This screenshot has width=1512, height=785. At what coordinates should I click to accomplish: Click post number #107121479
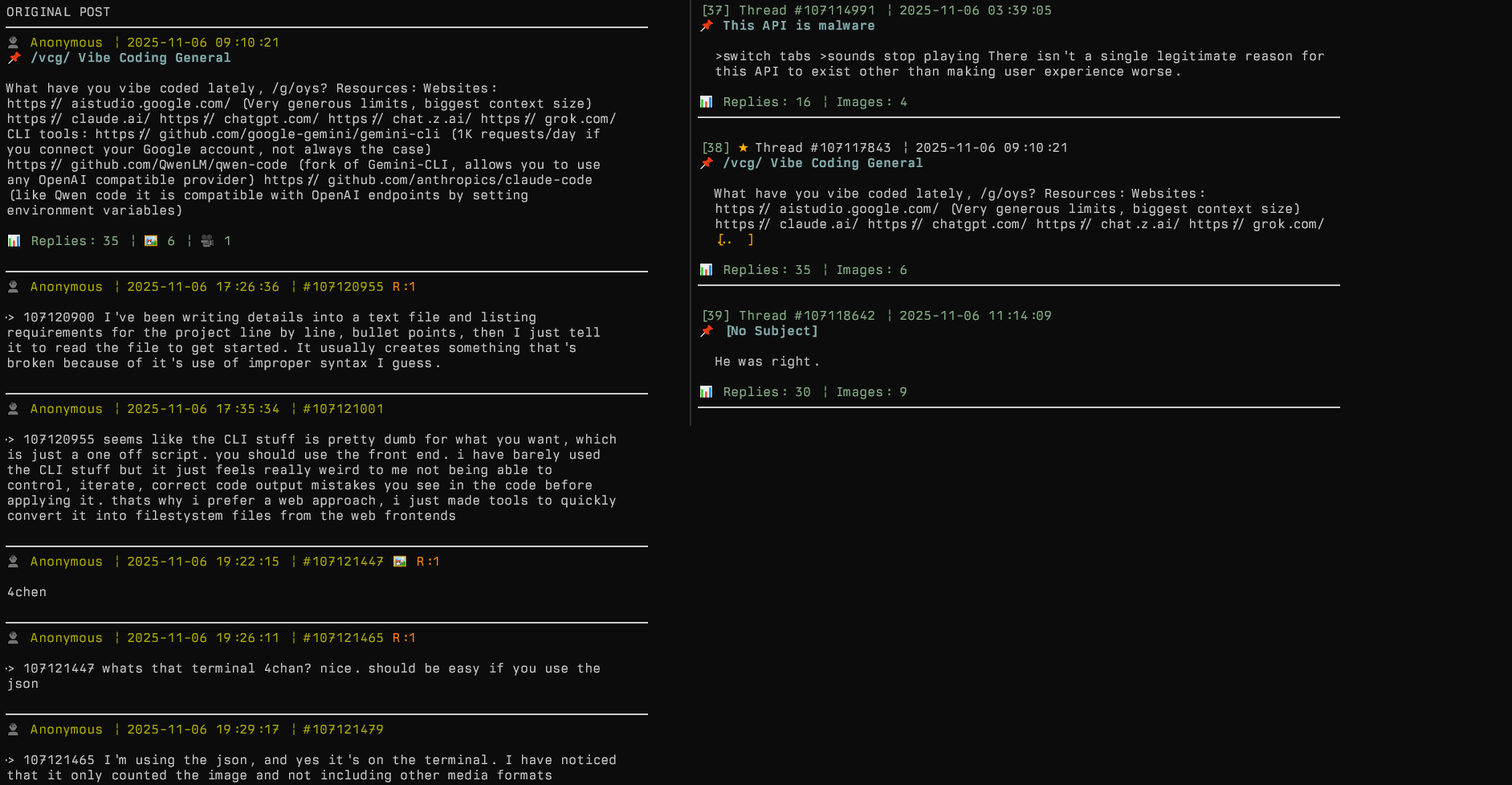click(x=344, y=730)
